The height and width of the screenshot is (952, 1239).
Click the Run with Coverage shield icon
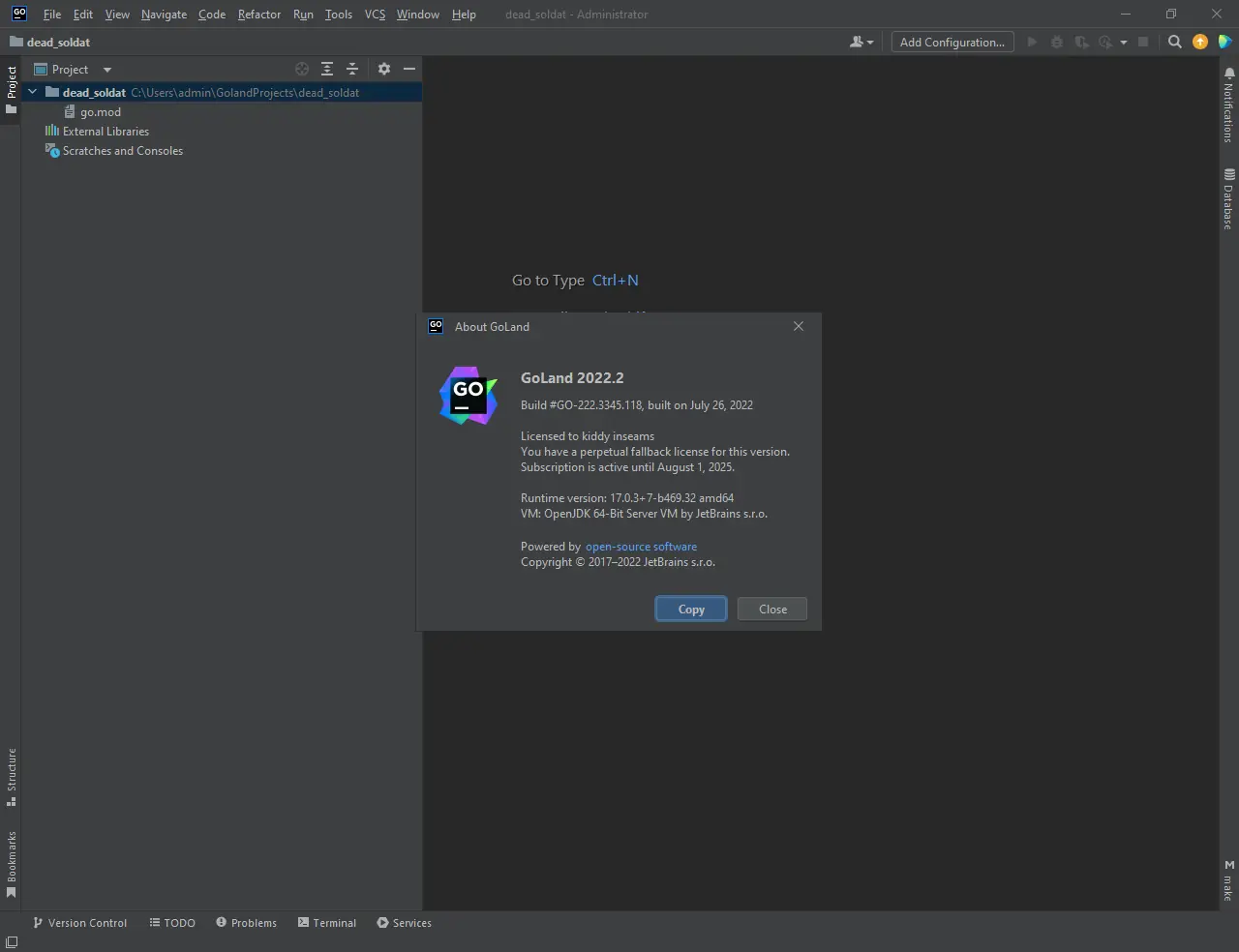pyautogui.click(x=1081, y=43)
